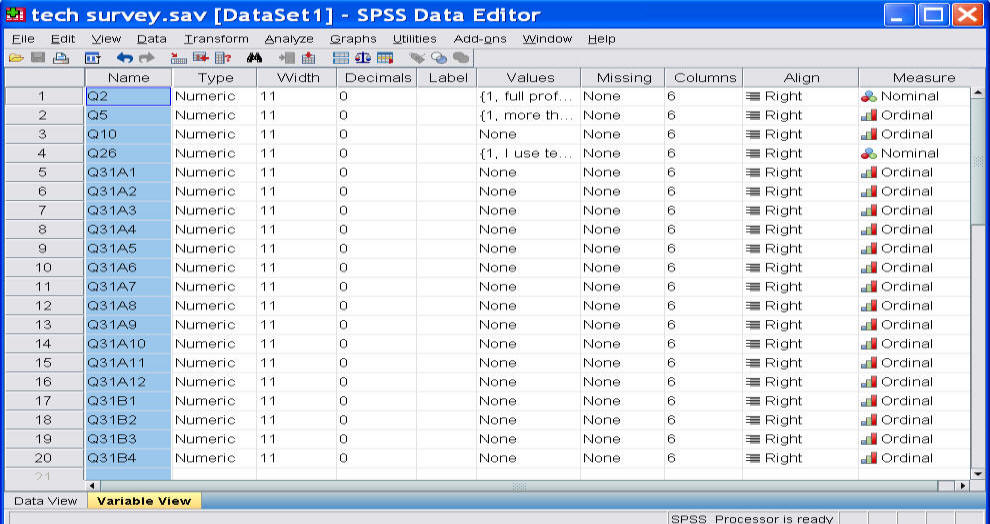Open the Analyze menu
The width and height of the screenshot is (990, 524).
(288, 39)
